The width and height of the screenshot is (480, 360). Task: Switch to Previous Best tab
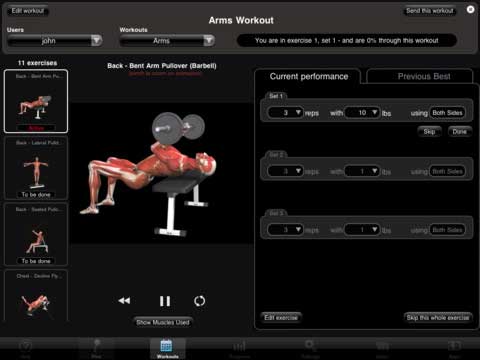(x=420, y=76)
